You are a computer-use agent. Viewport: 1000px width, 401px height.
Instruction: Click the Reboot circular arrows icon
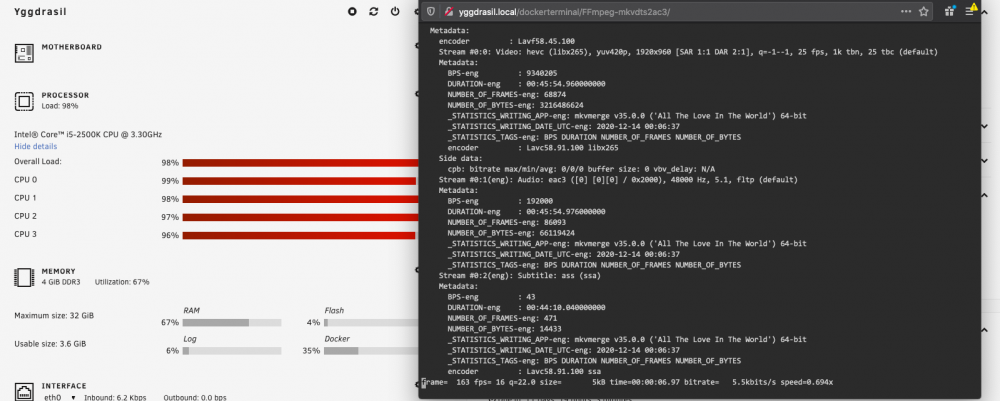pyautogui.click(x=374, y=11)
